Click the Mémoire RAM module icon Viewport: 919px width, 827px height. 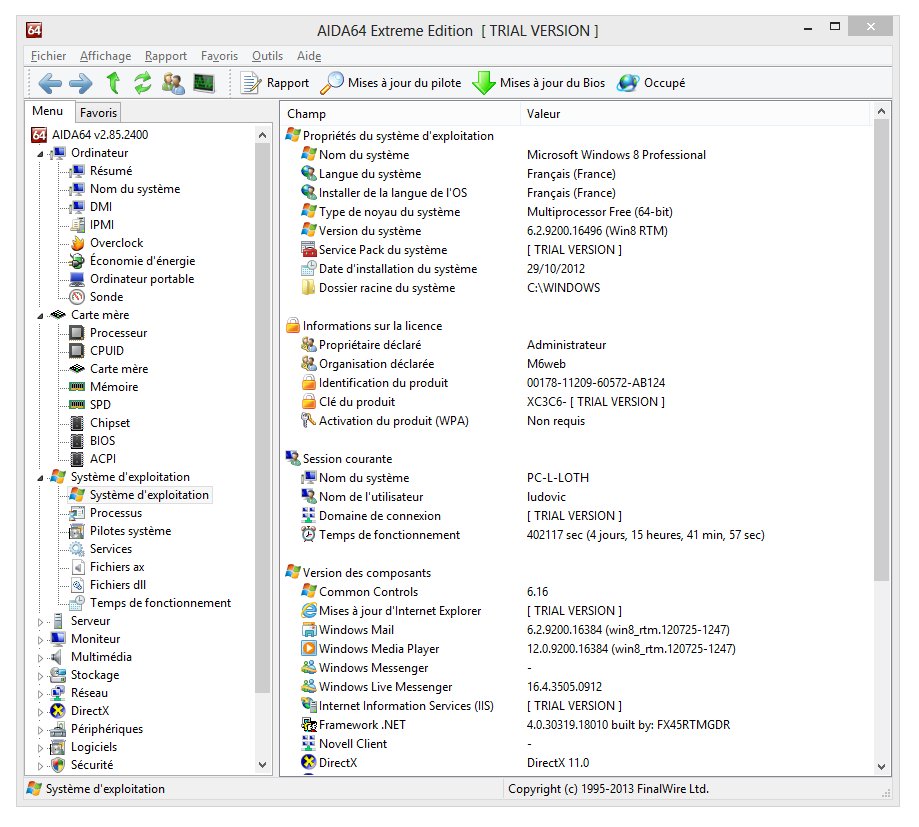click(x=77, y=386)
